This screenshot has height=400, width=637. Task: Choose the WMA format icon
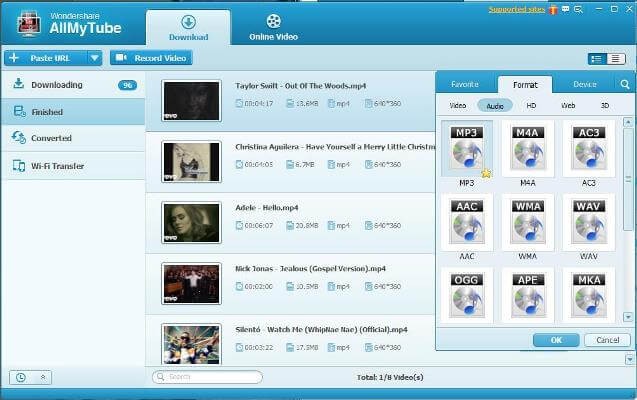(x=527, y=222)
